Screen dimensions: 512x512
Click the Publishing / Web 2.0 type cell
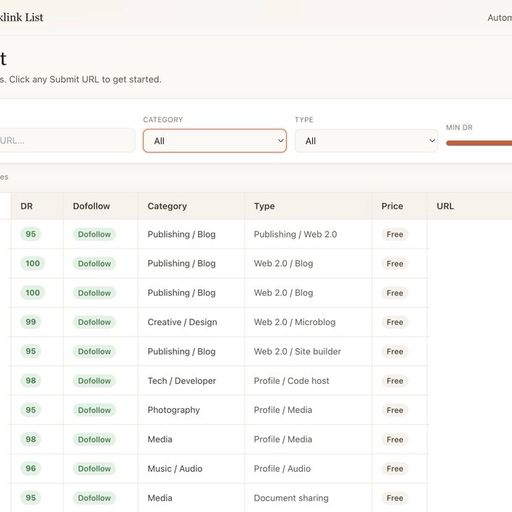(x=295, y=234)
